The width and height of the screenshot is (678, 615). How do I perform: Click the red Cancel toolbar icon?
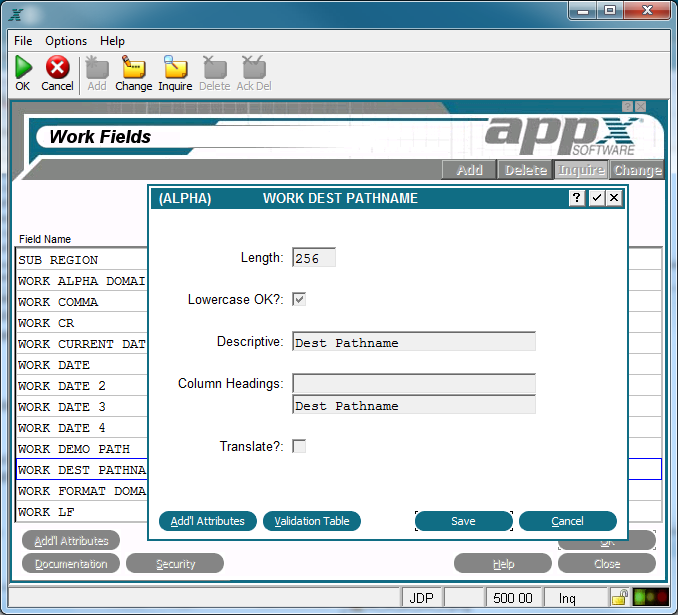[58, 68]
